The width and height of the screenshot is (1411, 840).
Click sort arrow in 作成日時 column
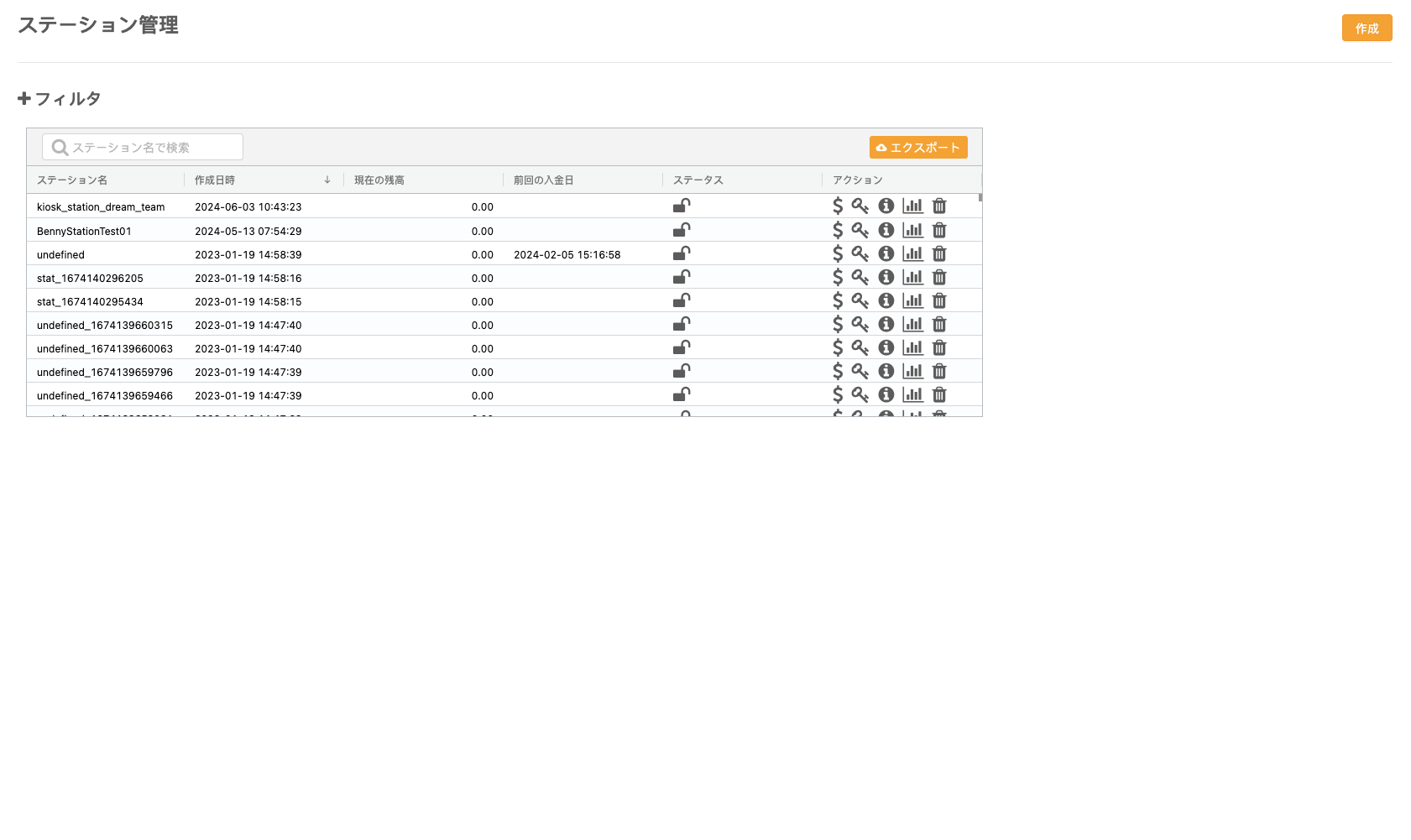[327, 180]
